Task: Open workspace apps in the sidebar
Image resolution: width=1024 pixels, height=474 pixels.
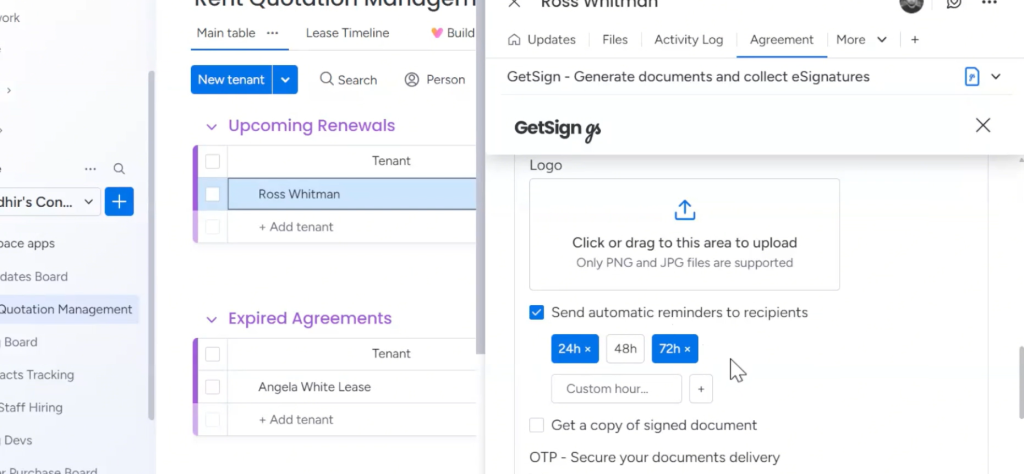Action: (x=27, y=244)
